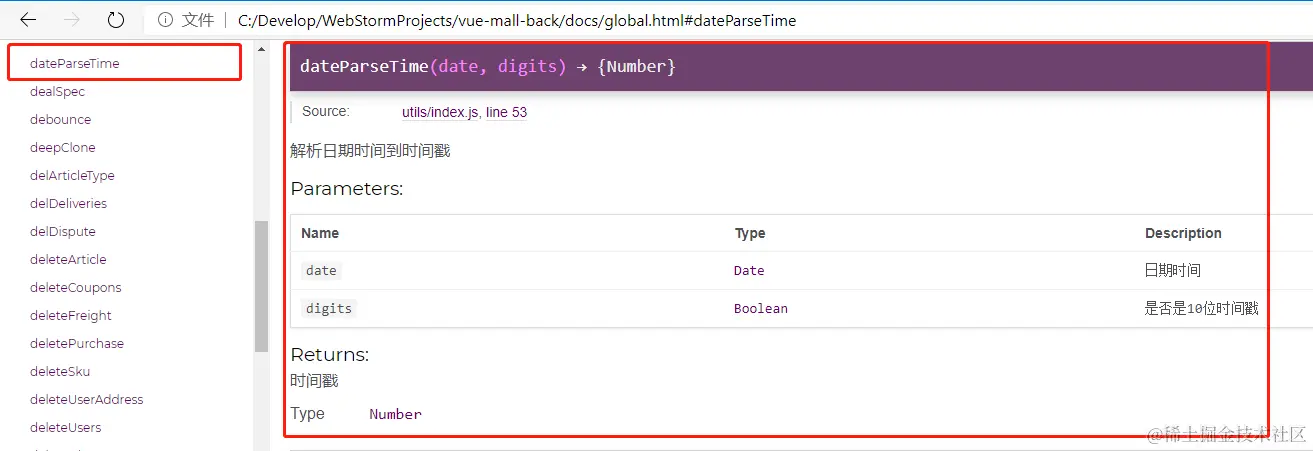The image size is (1313, 451).
Task: Click the Type column header
Action: tap(750, 233)
